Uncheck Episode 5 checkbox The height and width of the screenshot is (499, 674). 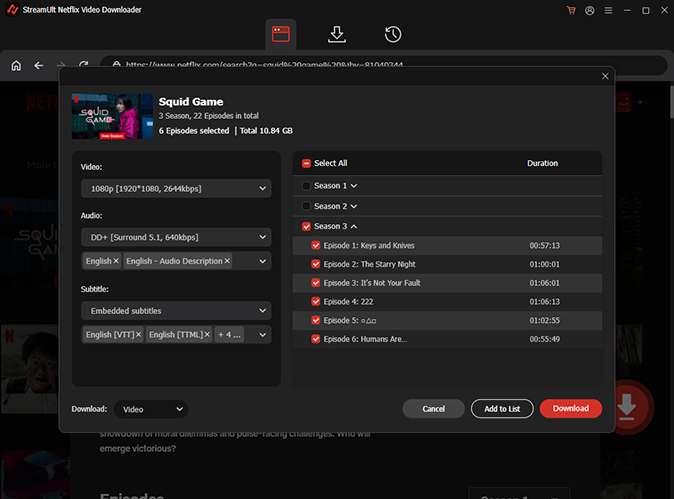(x=316, y=320)
